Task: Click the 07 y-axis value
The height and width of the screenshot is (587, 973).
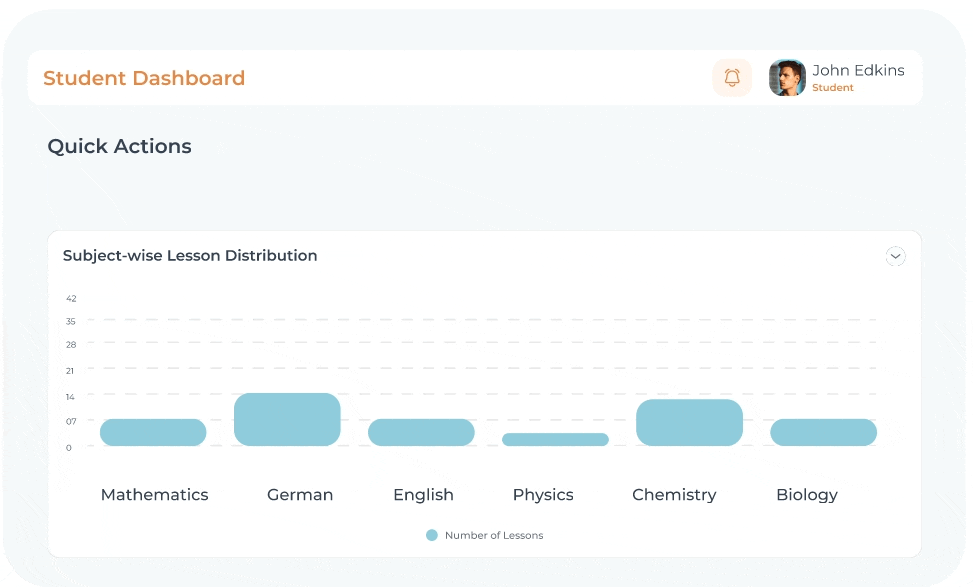Action: click(x=71, y=421)
